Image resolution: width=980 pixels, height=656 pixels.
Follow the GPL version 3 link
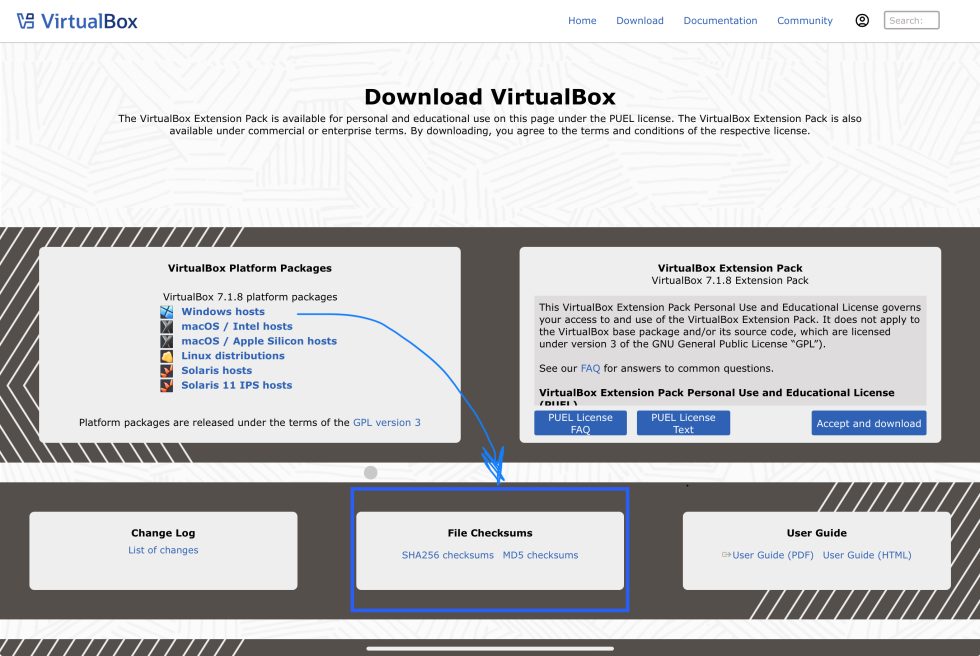[386, 423]
